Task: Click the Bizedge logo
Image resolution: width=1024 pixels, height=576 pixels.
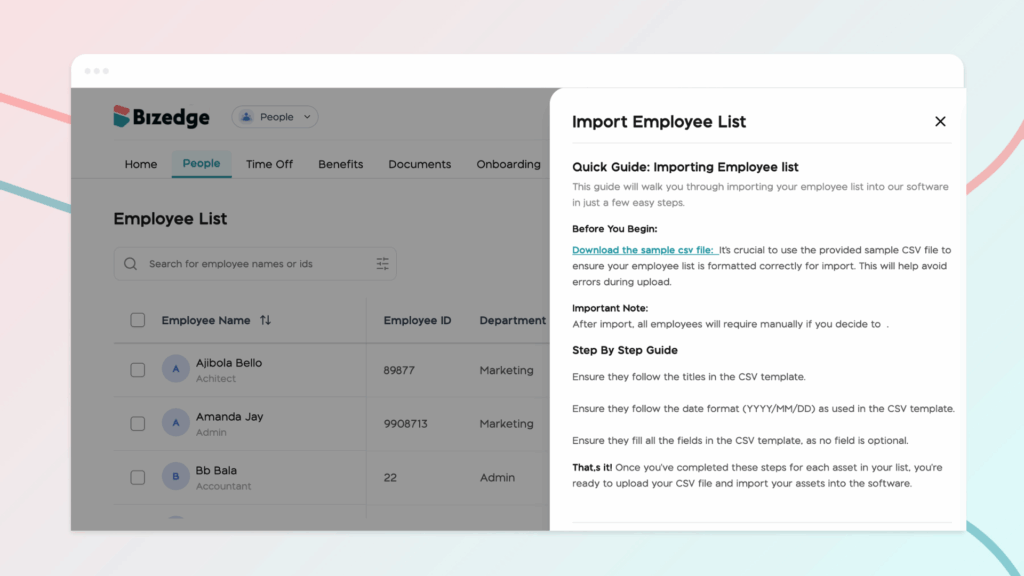Action: point(161,117)
